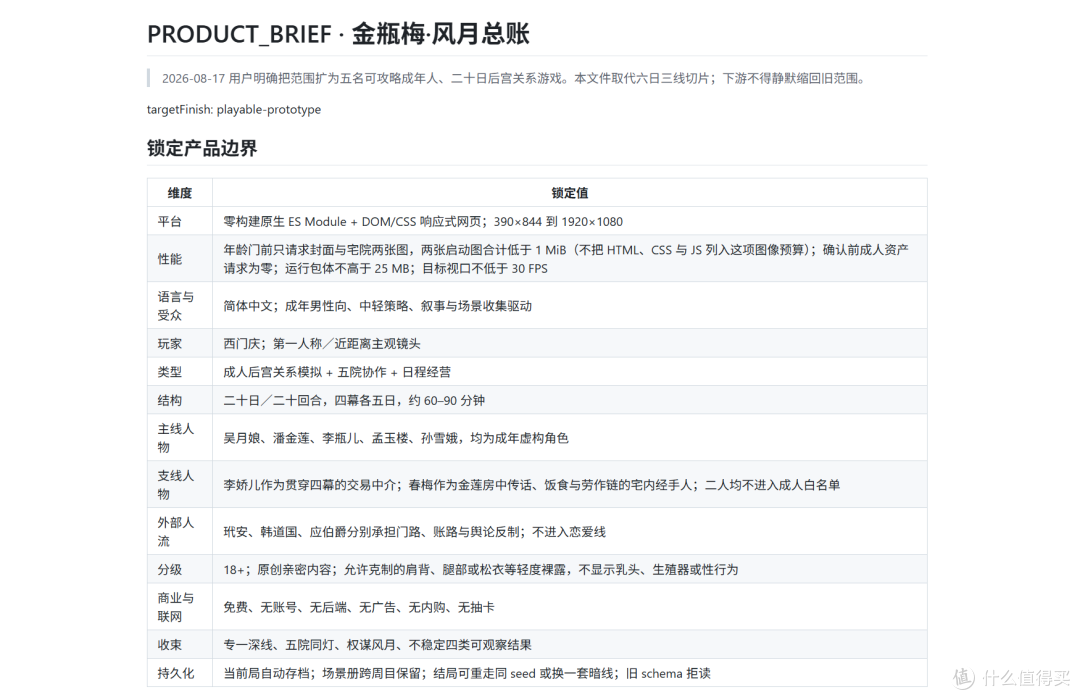
Task: Click the cell starting with 二十日／二十回合
Action: tap(570, 400)
